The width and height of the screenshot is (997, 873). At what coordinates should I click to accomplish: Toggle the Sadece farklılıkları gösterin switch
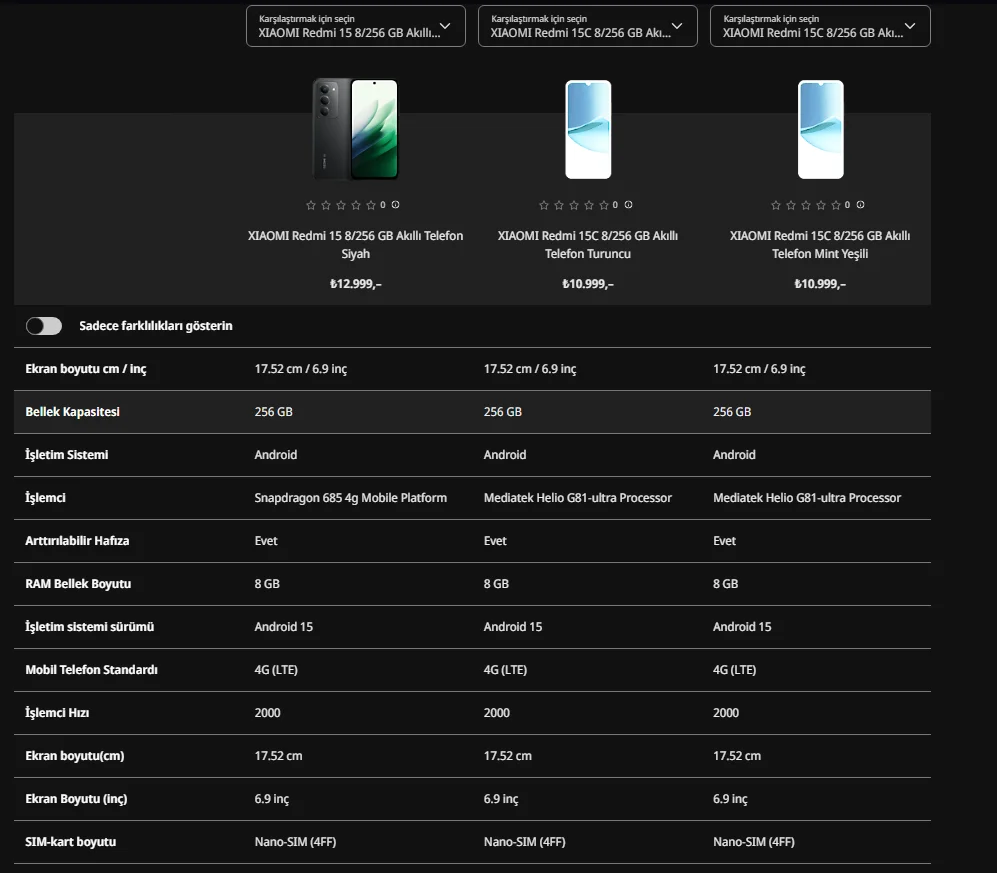pos(44,326)
